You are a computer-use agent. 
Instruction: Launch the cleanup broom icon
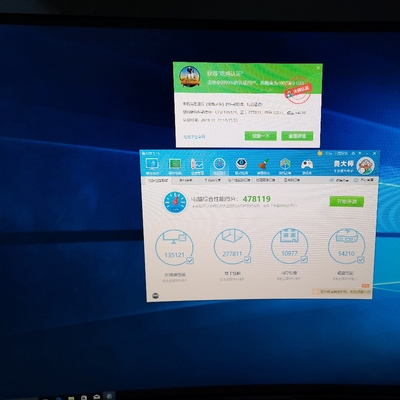click(x=263, y=166)
